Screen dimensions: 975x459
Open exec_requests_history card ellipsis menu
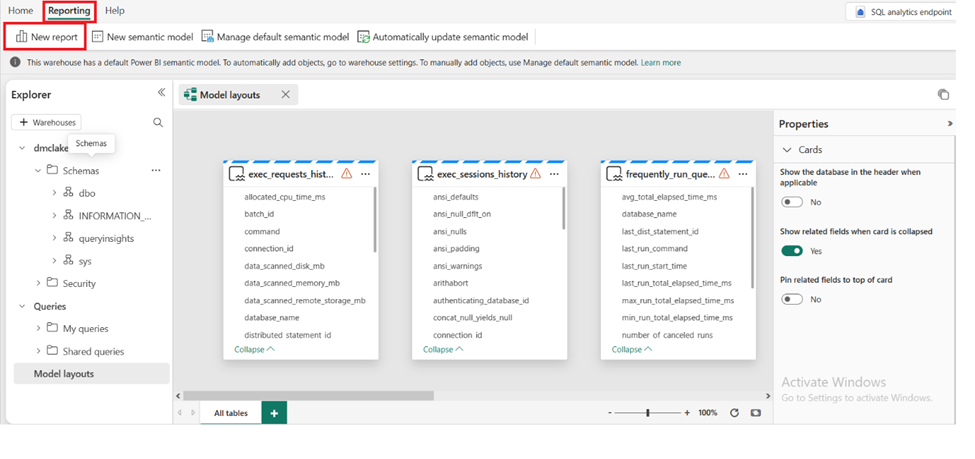[365, 174]
